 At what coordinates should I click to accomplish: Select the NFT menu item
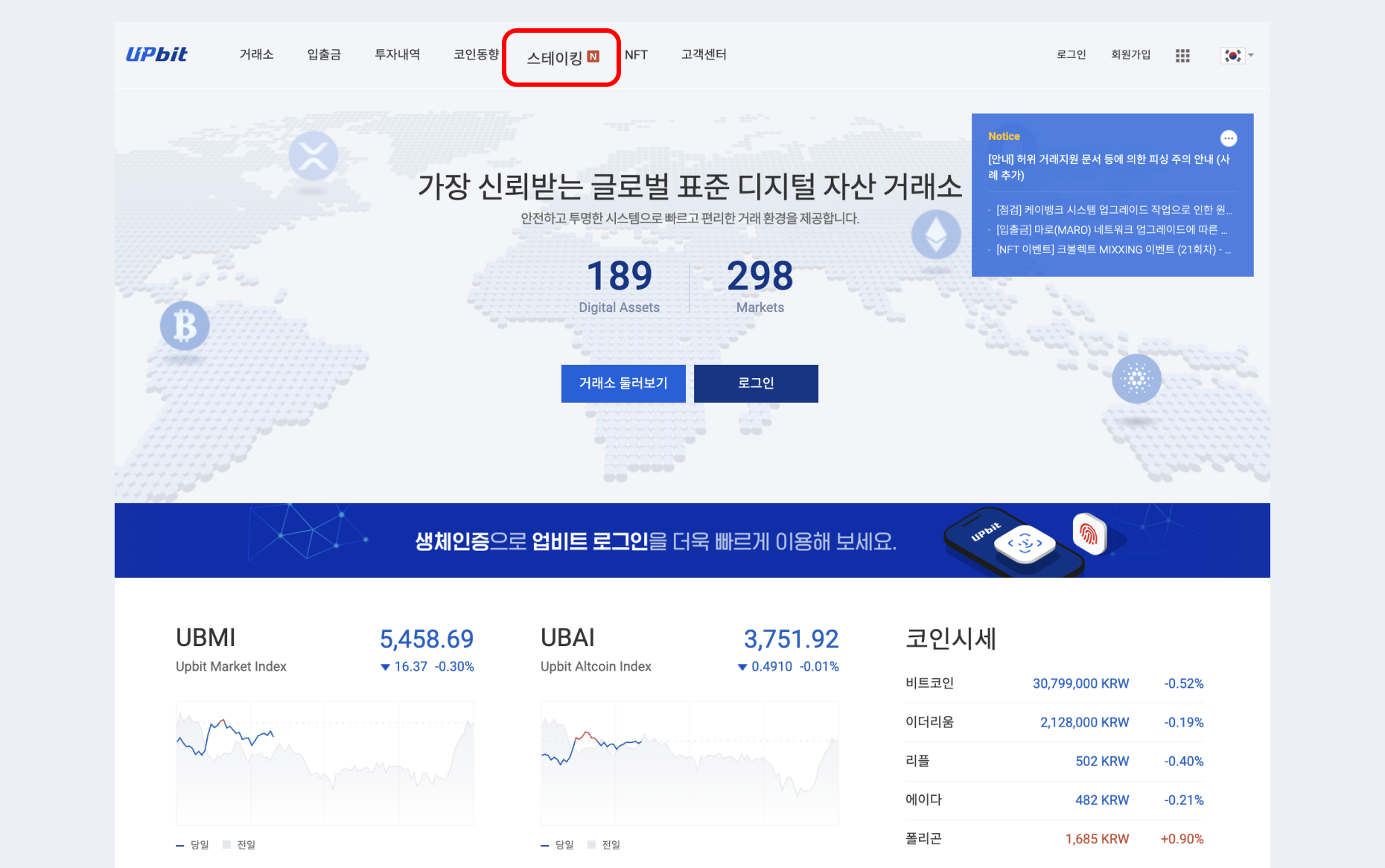click(x=636, y=54)
